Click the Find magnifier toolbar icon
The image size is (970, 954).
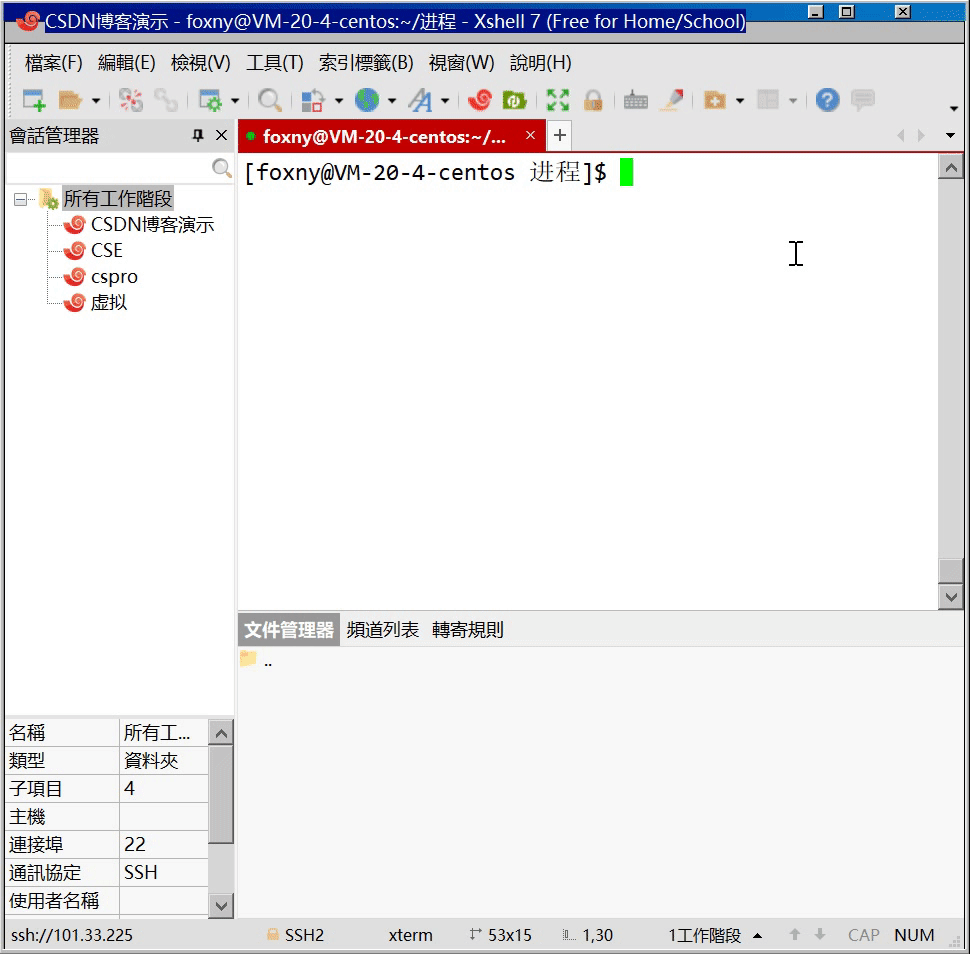[269, 100]
